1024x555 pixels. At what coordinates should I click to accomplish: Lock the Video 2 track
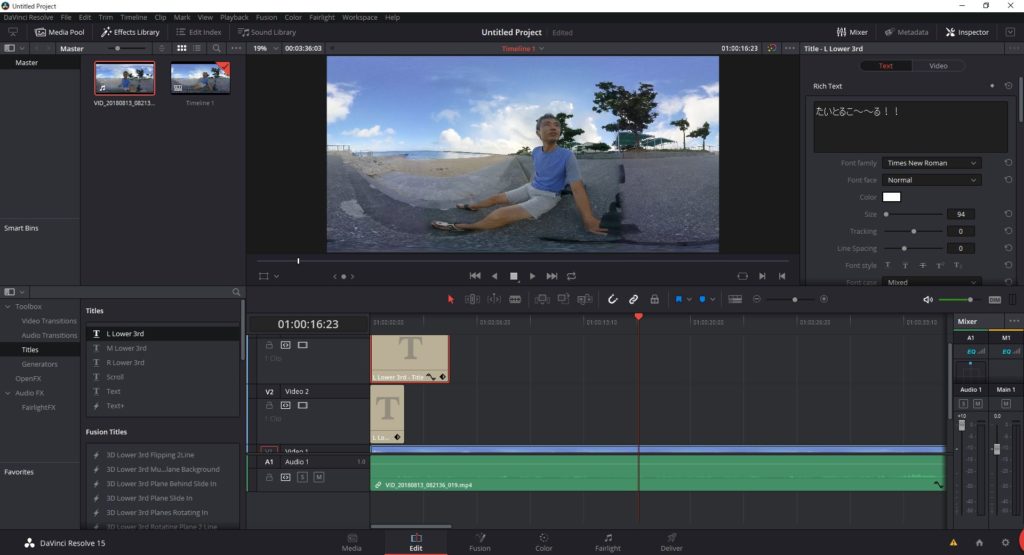click(269, 405)
